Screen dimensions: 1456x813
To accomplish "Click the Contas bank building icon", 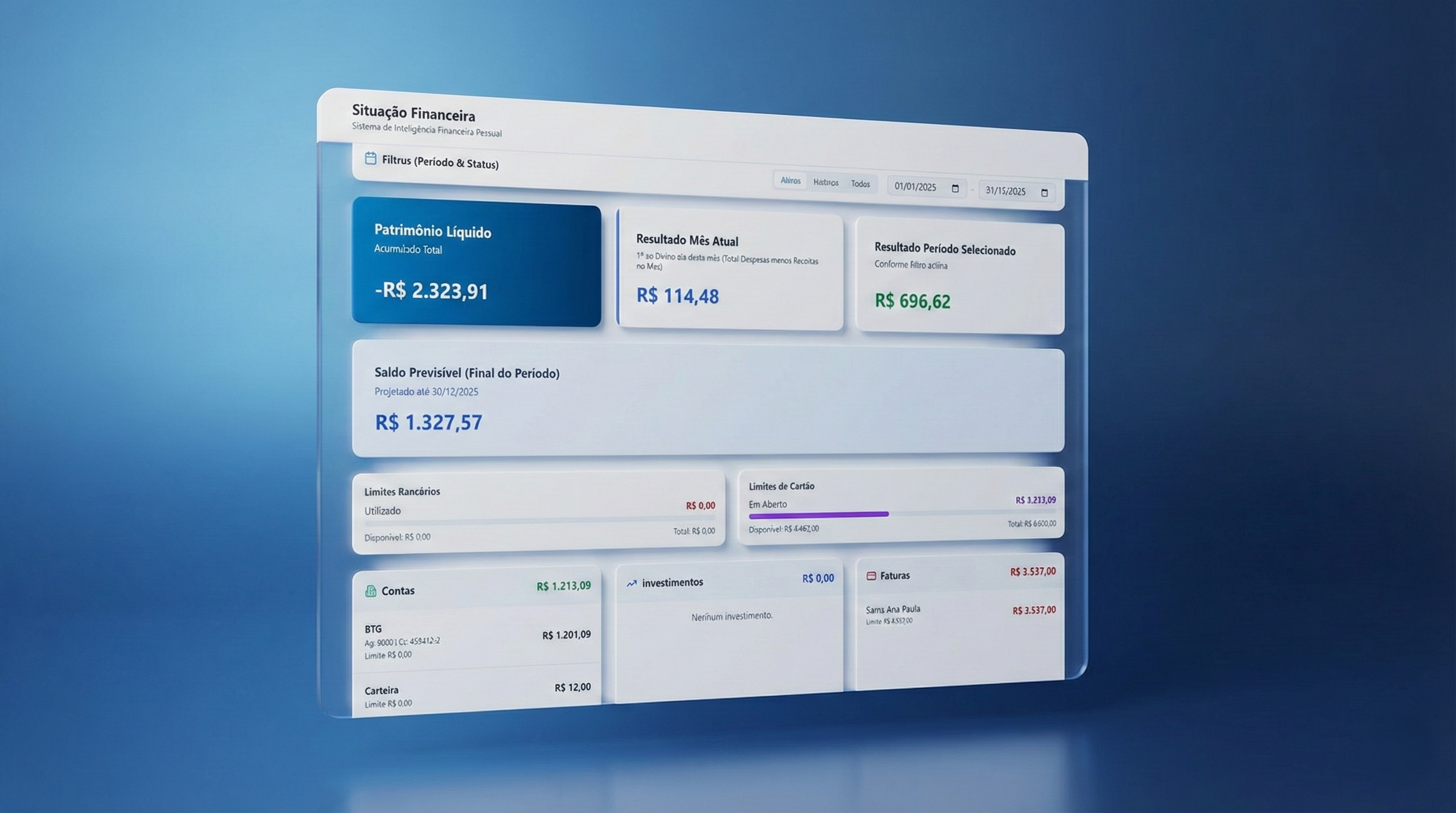I will [371, 591].
